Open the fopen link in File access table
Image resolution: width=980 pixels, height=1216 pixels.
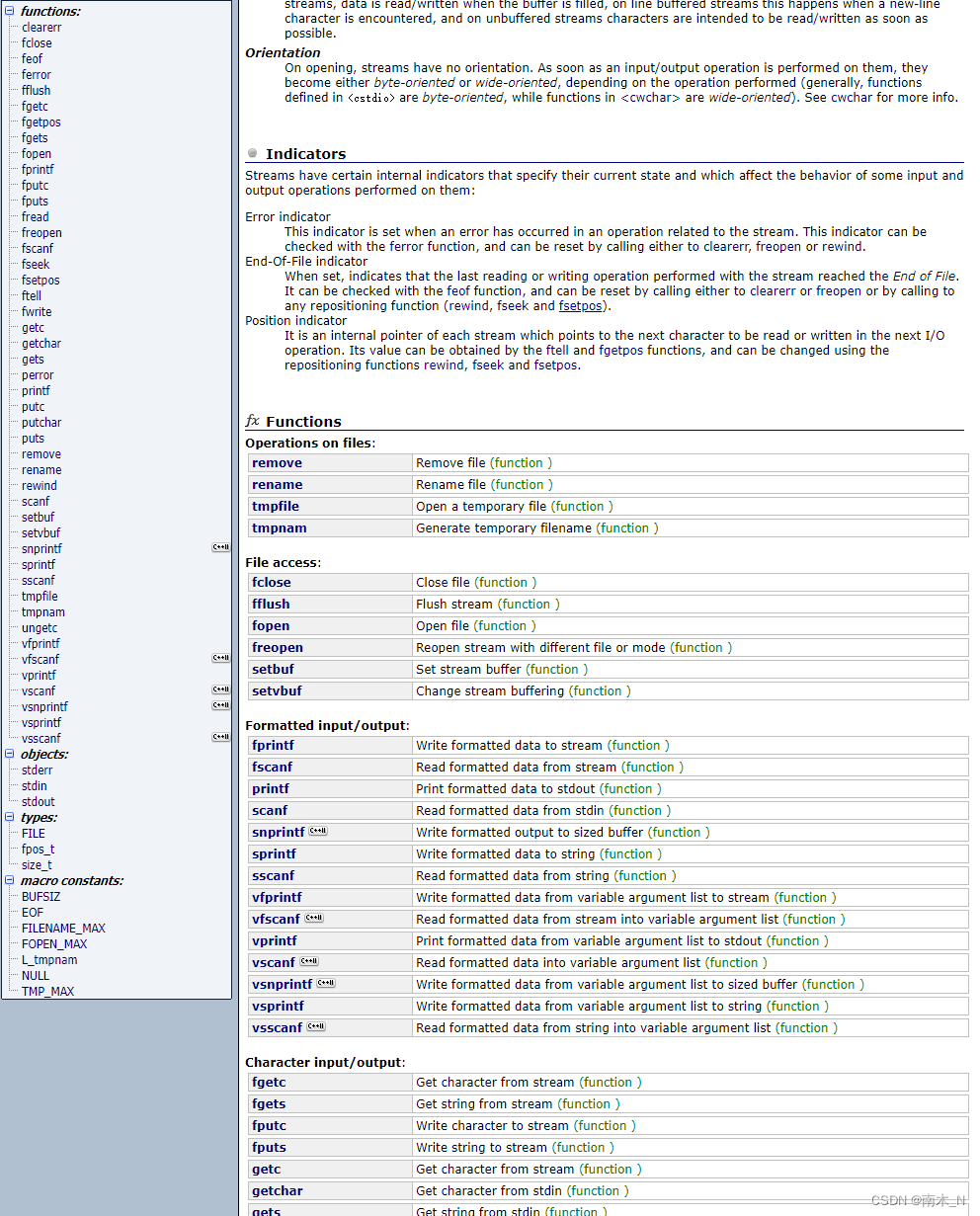pyautogui.click(x=271, y=626)
